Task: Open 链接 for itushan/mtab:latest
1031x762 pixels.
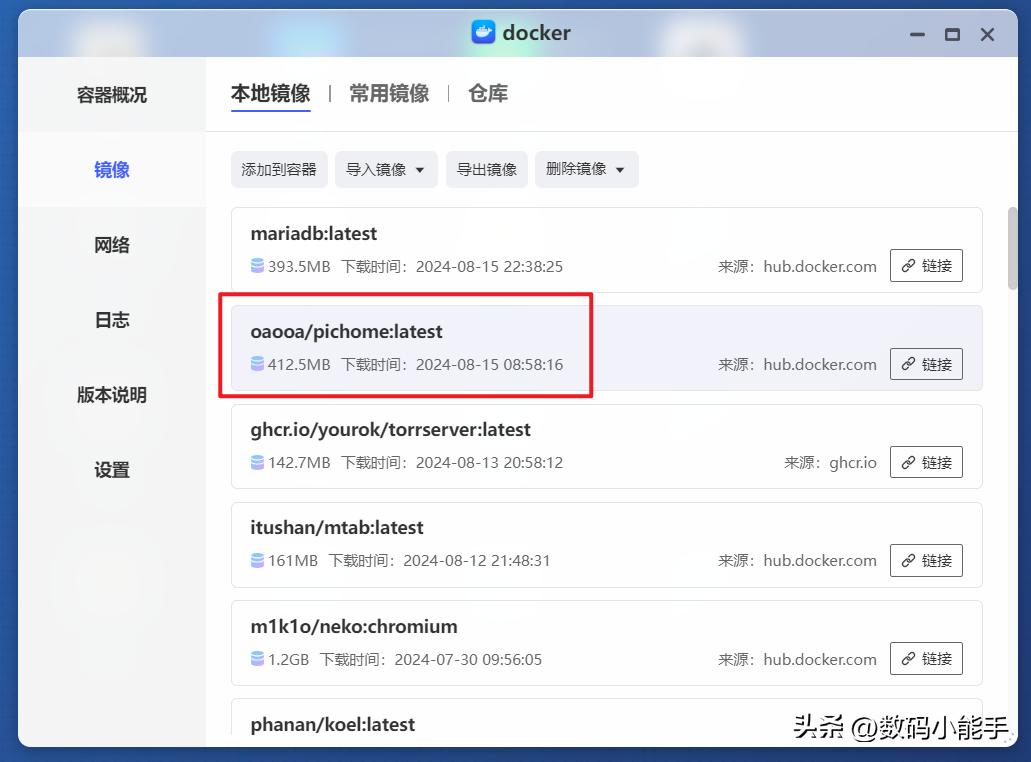Action: pyautogui.click(x=926, y=560)
